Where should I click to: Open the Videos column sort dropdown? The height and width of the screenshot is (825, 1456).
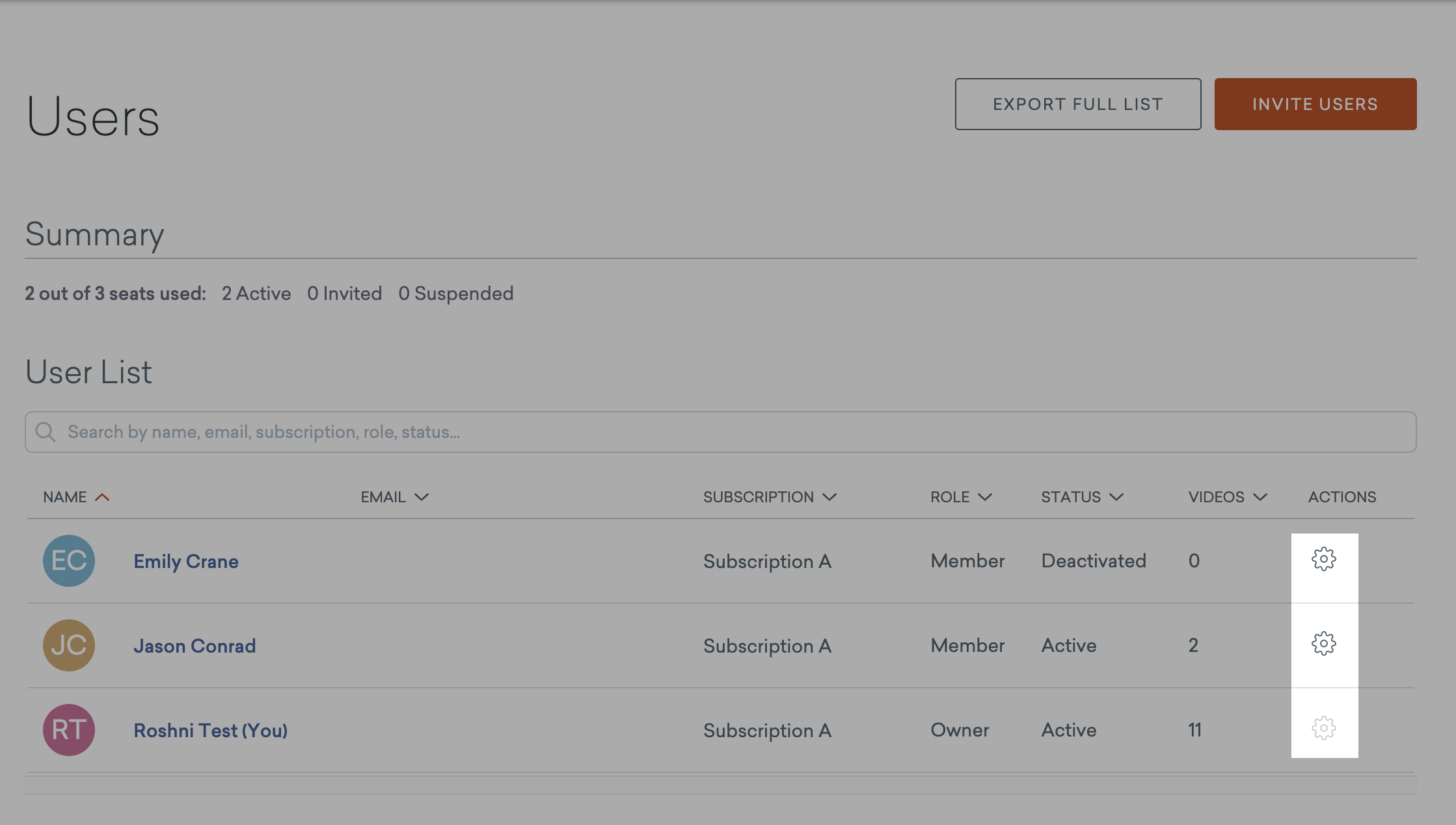(x=1260, y=497)
